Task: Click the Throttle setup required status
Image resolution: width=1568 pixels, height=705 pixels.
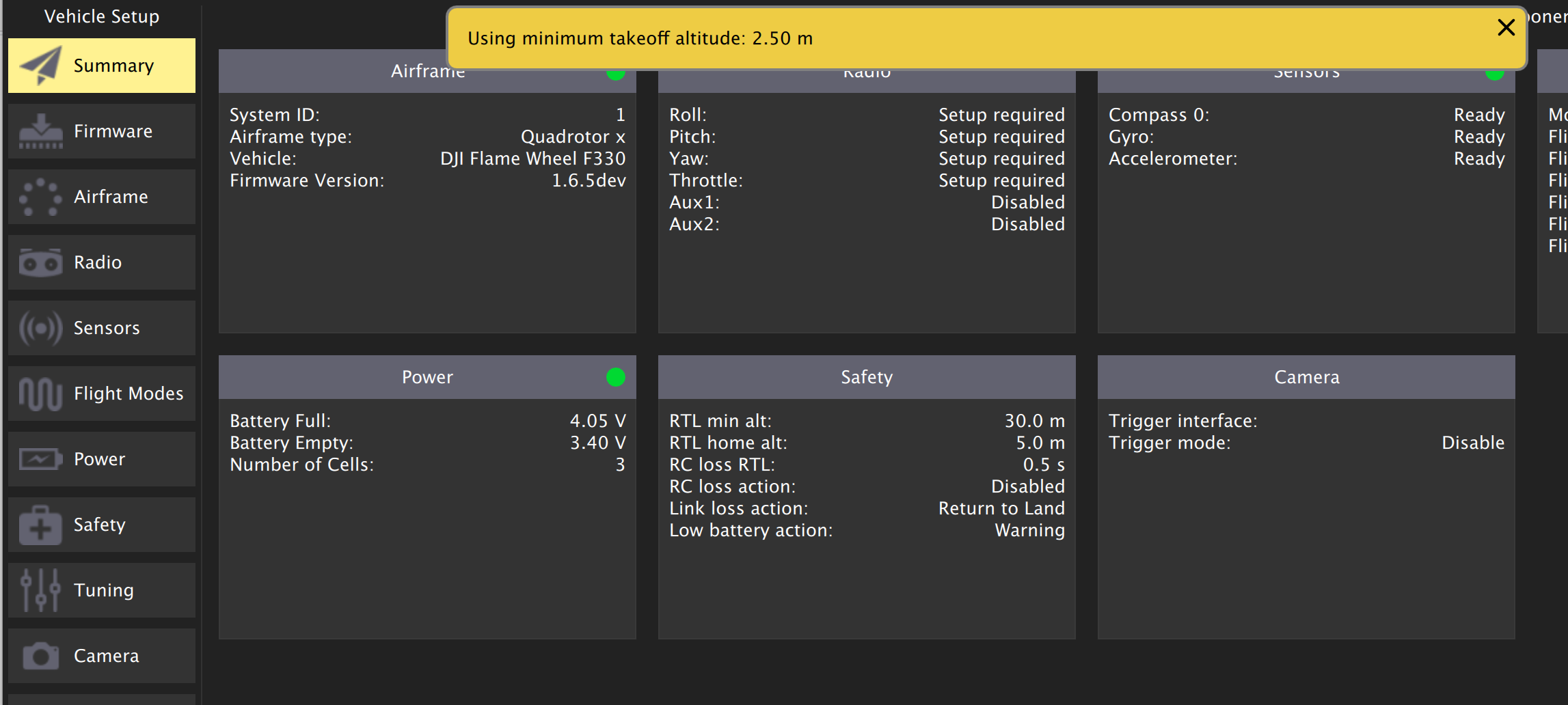Action: (1001, 180)
